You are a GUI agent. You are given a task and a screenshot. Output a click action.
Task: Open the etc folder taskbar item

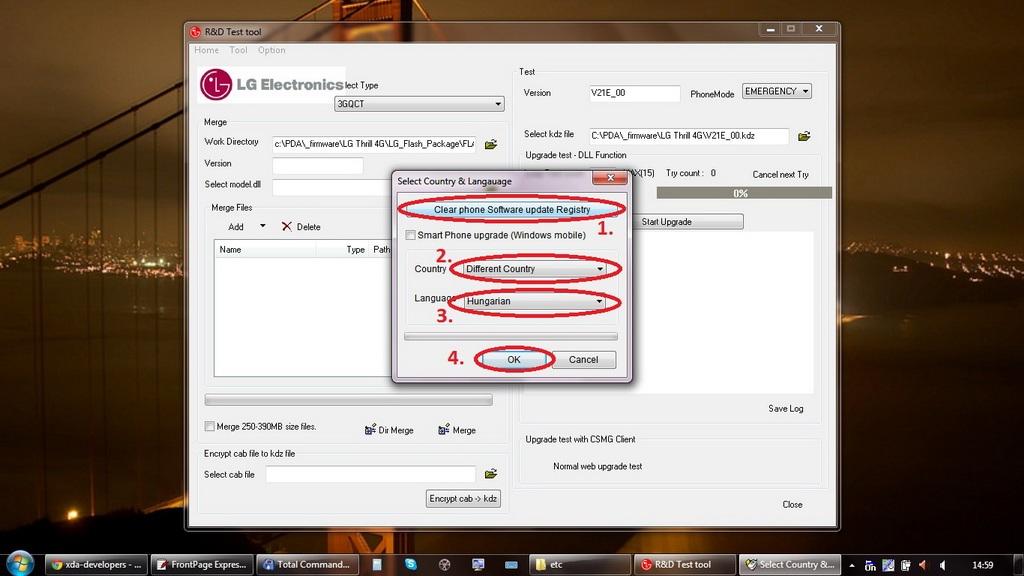(x=580, y=564)
